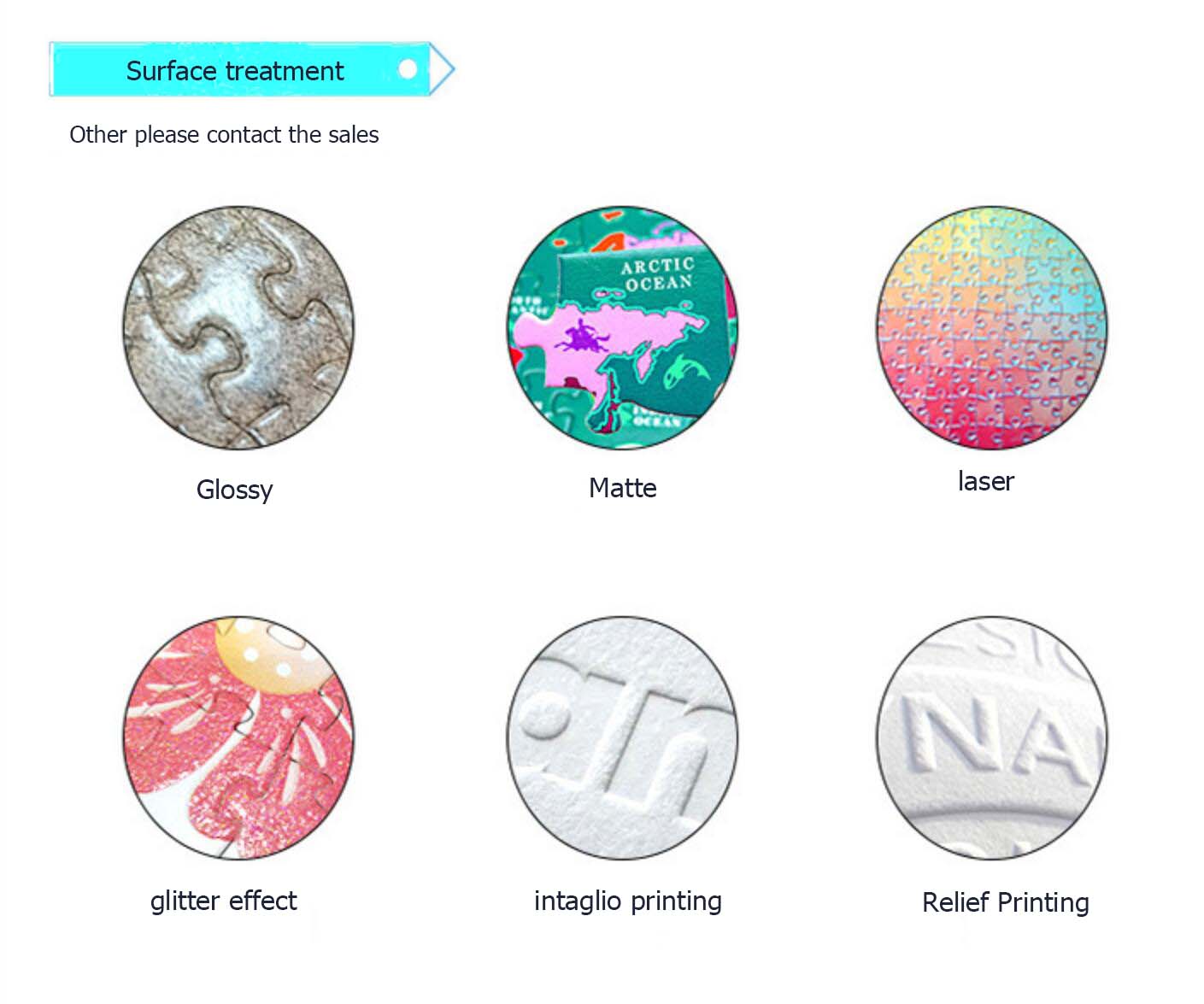
Task: Click the ARCTIC OCEAN text in Matte sample
Action: 658,273
